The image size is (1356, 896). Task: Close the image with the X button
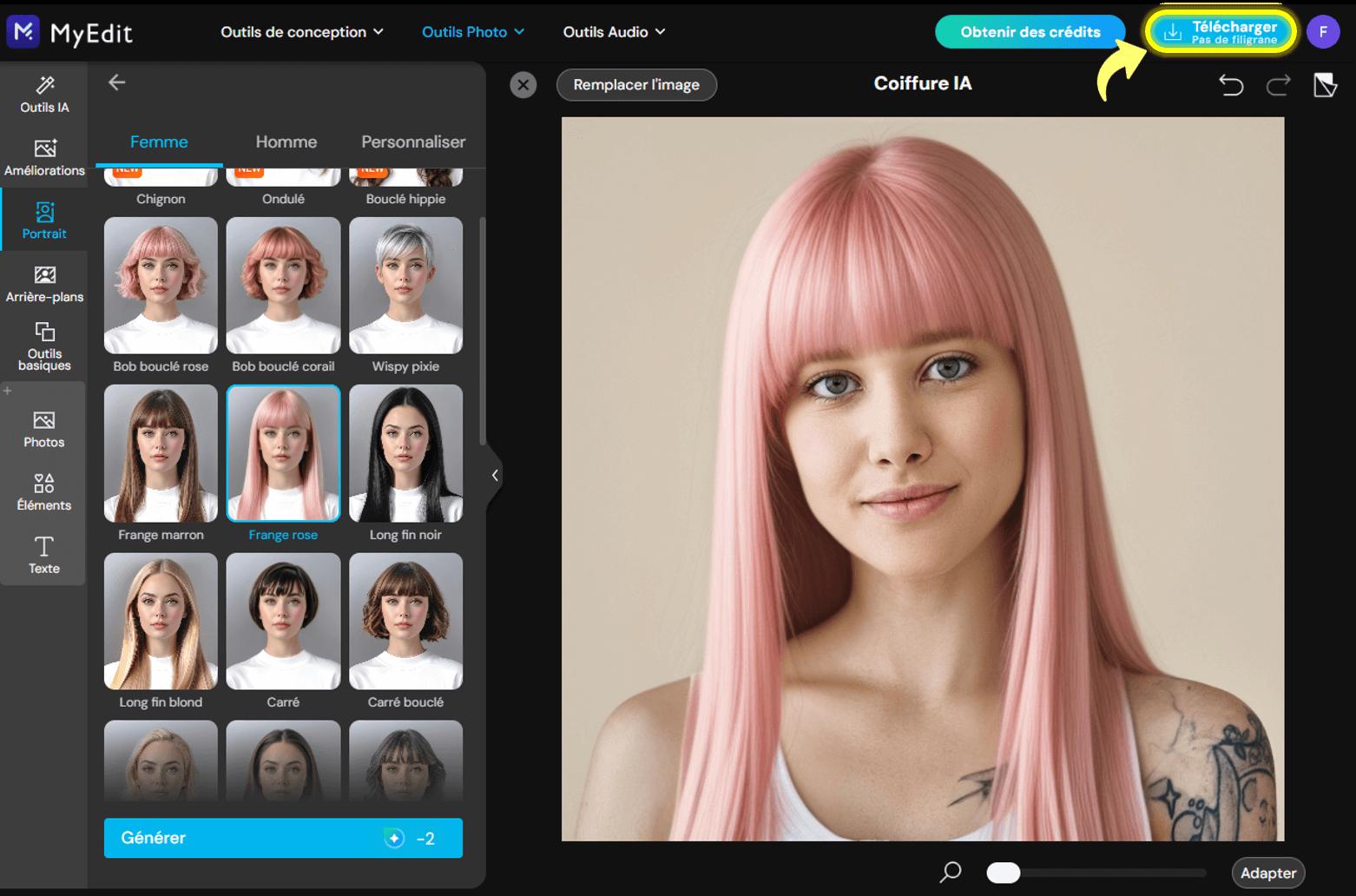pyautogui.click(x=523, y=85)
